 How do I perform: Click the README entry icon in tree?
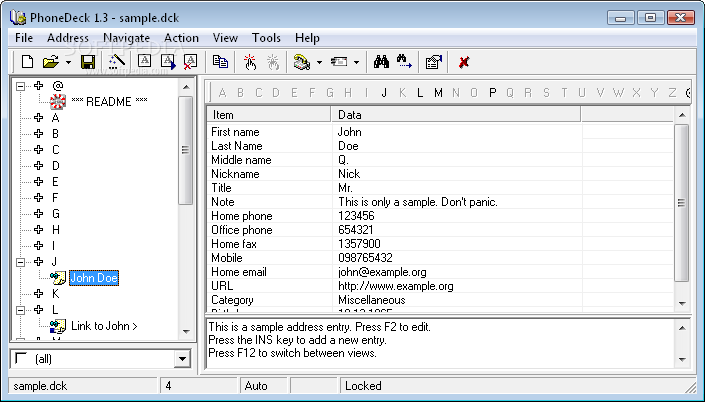[x=58, y=102]
